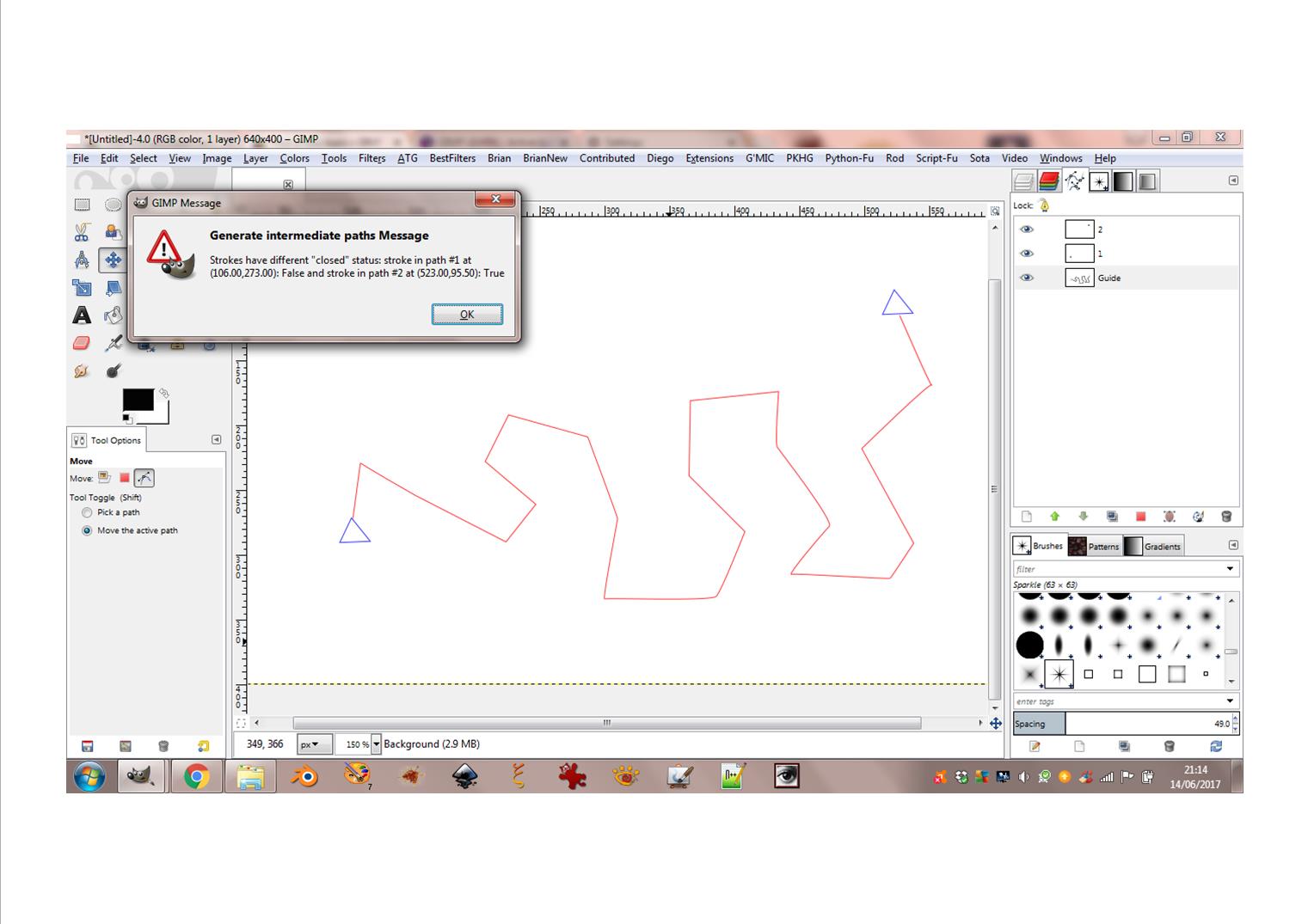Open the Colors menu
The height and width of the screenshot is (924, 1308).
click(x=294, y=158)
